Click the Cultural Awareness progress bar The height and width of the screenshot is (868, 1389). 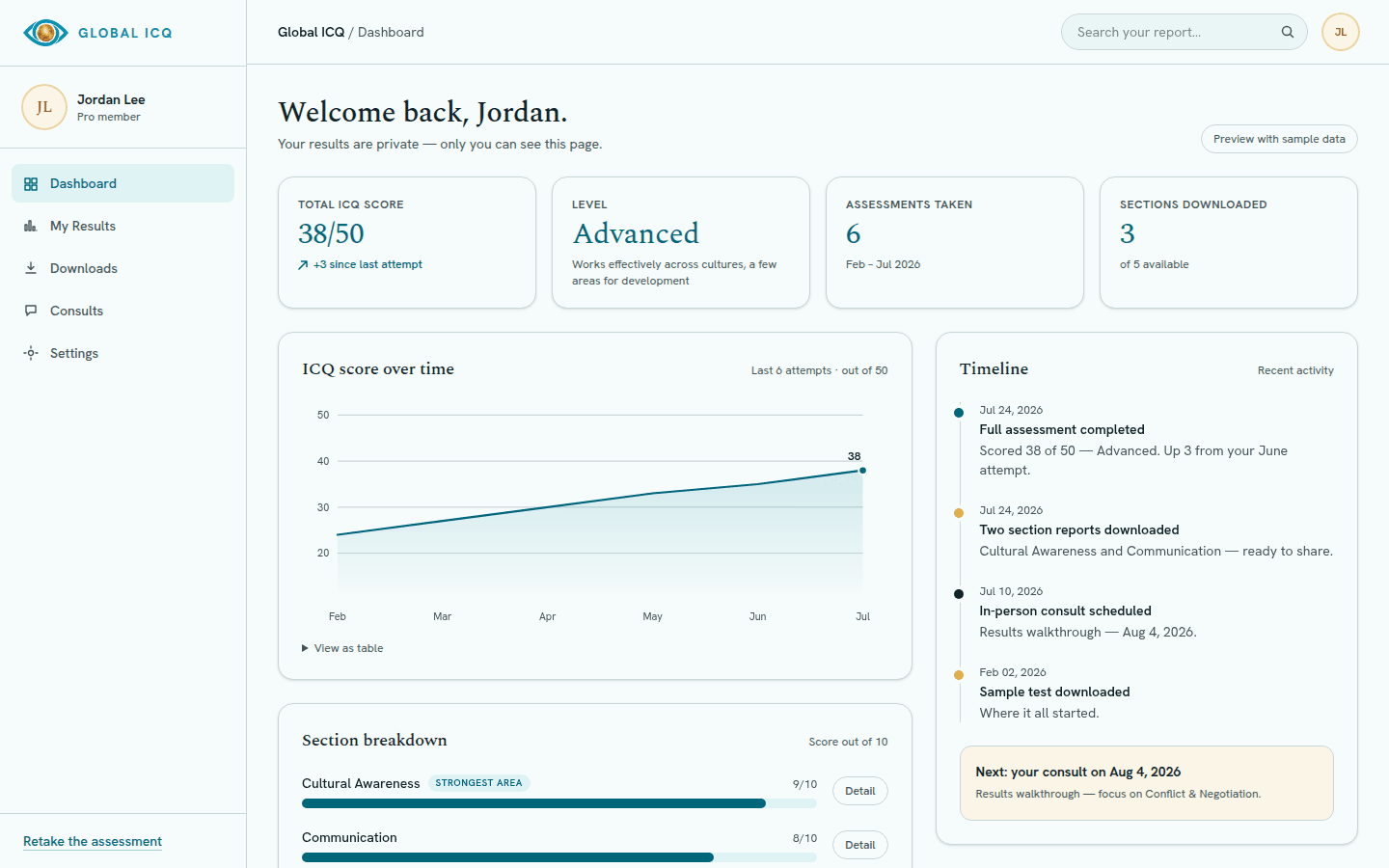[x=559, y=803]
